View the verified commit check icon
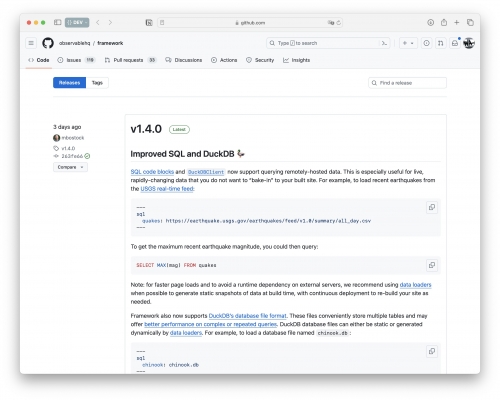 click(x=87, y=156)
